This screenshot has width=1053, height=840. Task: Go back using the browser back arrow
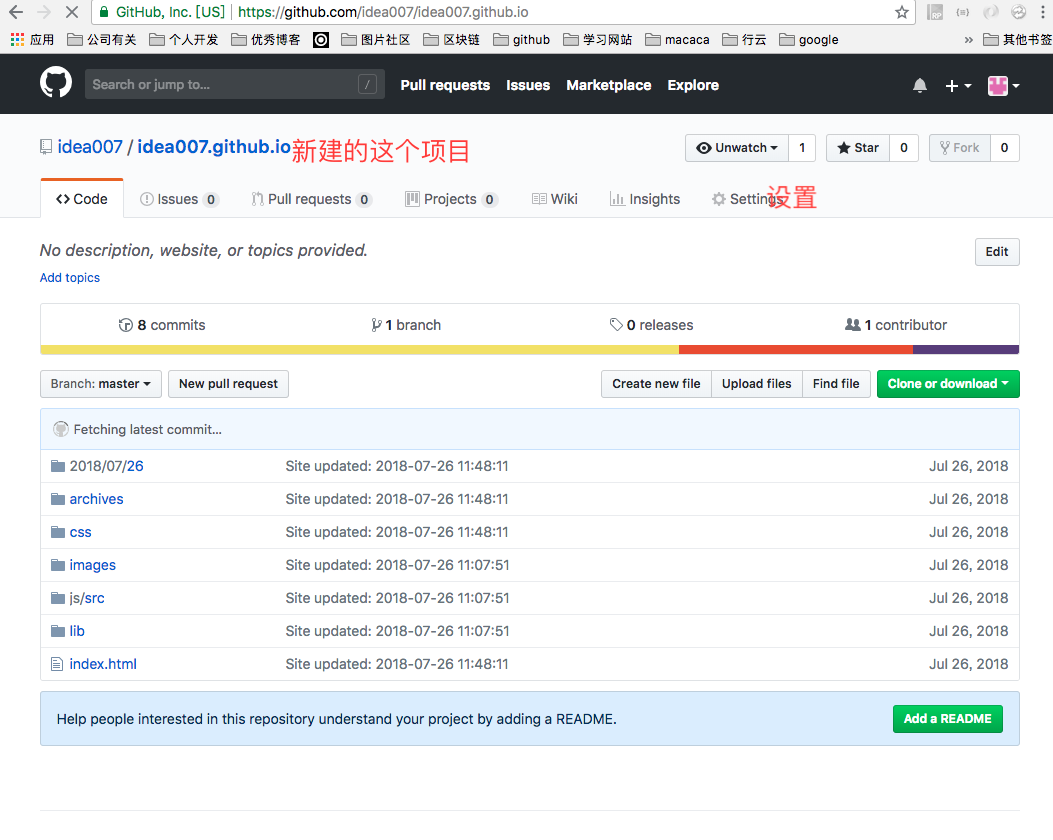point(15,12)
